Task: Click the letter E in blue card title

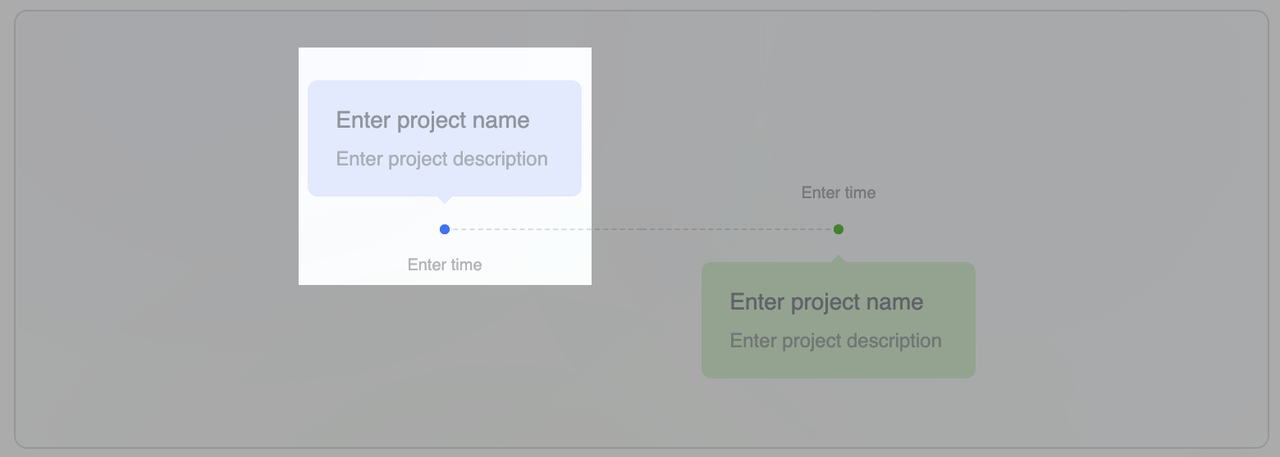Action: pyautogui.click(x=343, y=120)
